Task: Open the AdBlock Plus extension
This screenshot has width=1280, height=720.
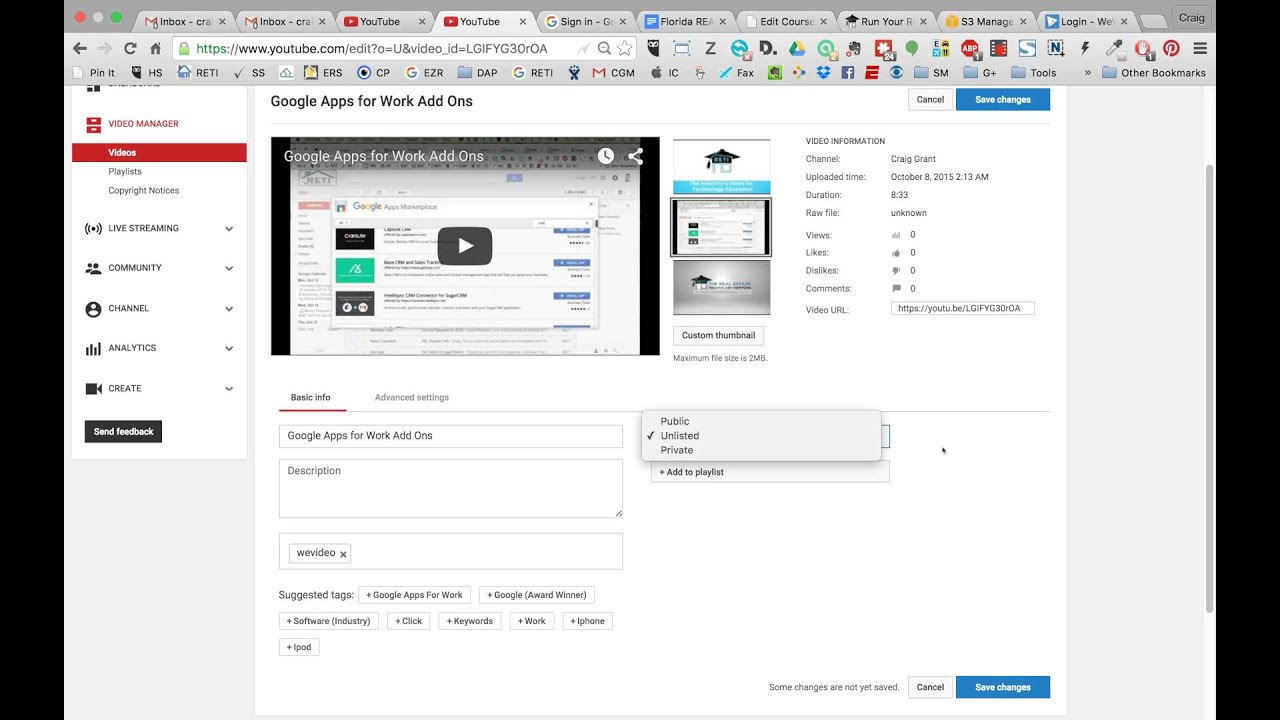Action: 969,48
